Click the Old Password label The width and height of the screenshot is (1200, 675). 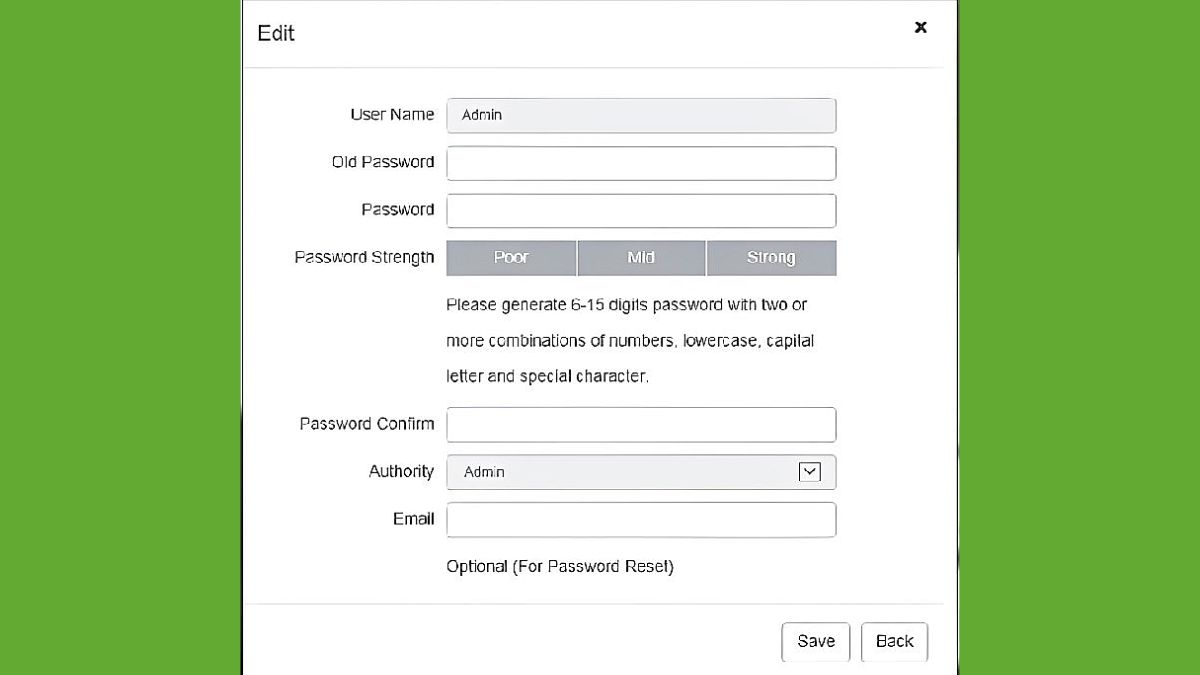[x=383, y=162]
